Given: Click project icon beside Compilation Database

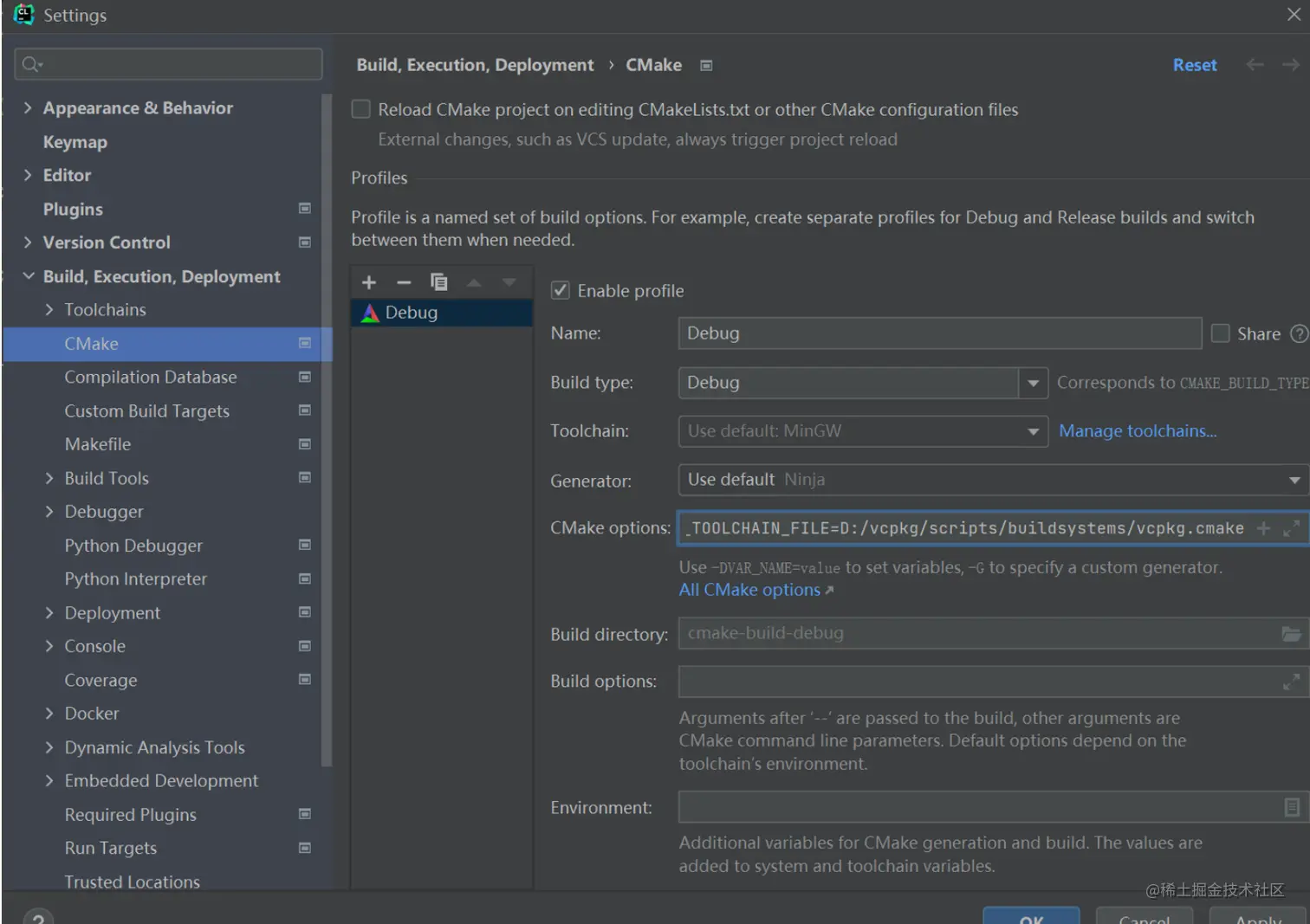Looking at the screenshot, I should coord(305,377).
